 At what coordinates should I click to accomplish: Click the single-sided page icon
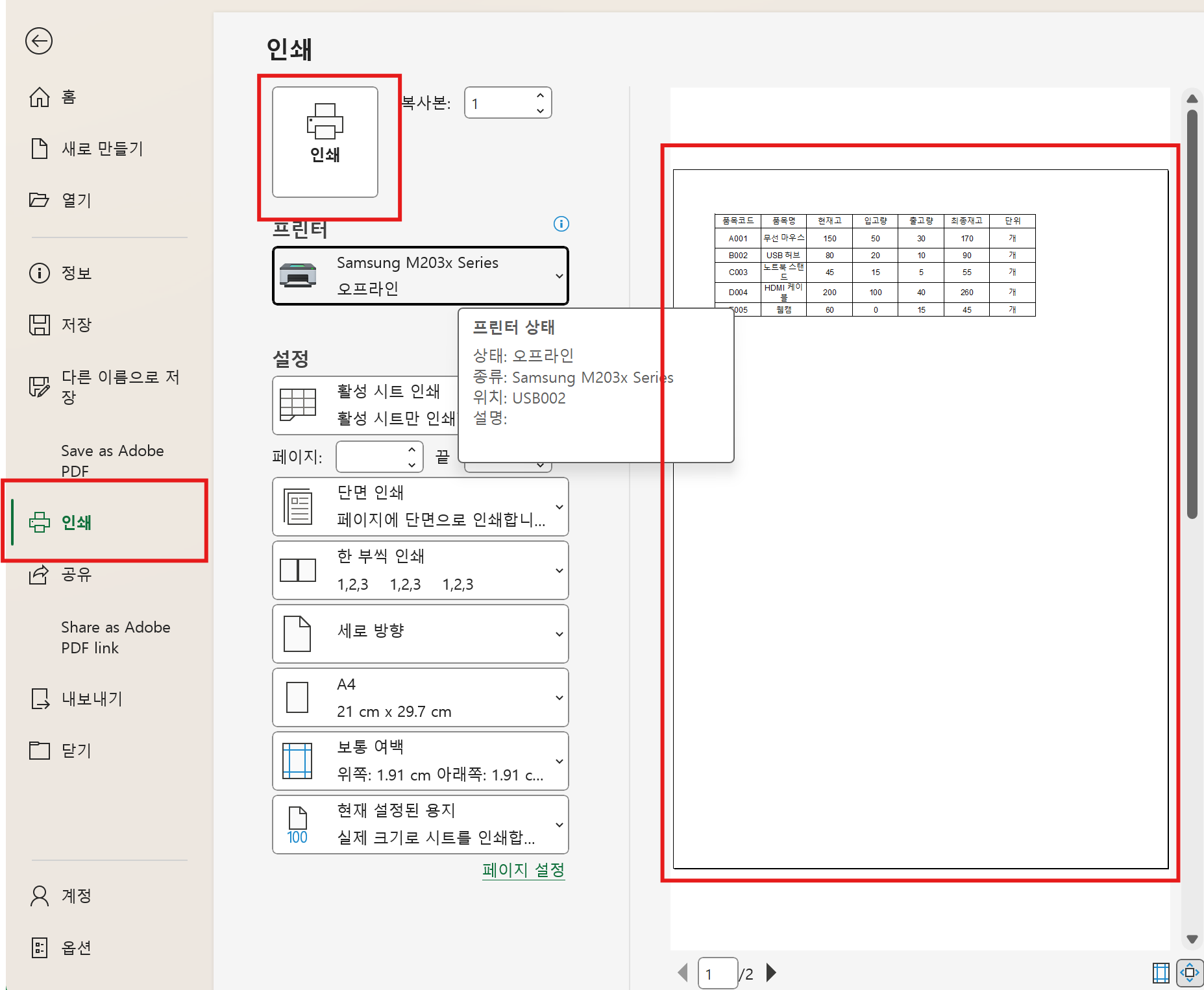(x=298, y=507)
